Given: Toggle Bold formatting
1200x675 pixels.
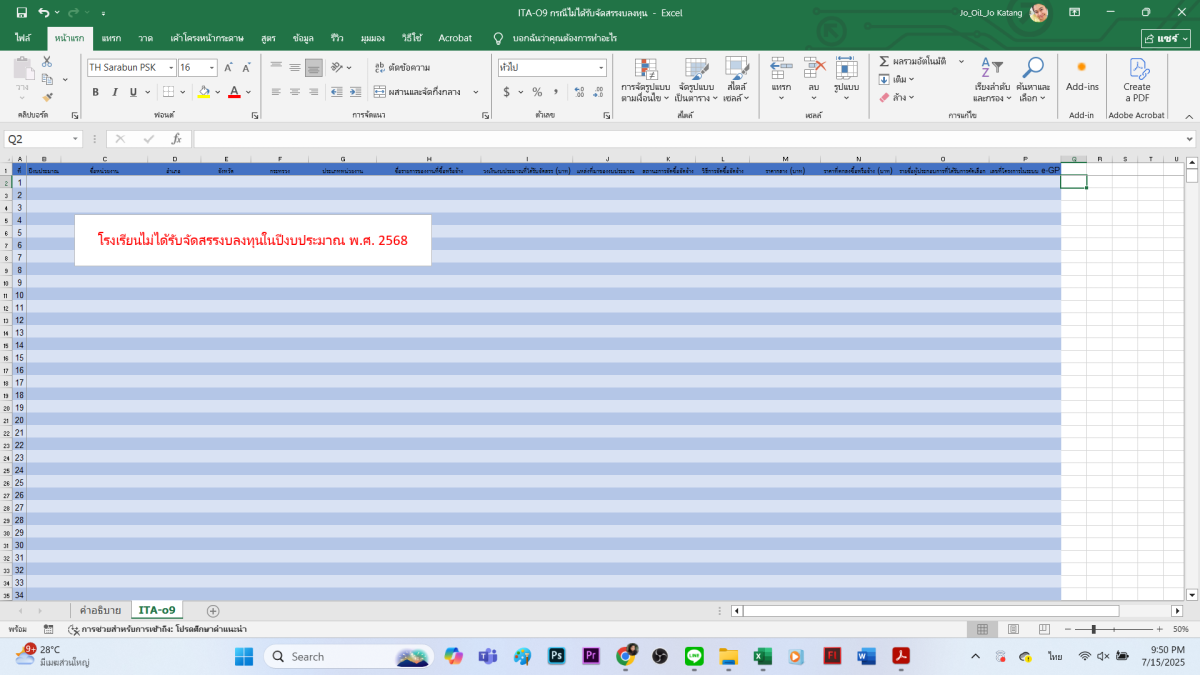Looking at the screenshot, I should [x=96, y=92].
